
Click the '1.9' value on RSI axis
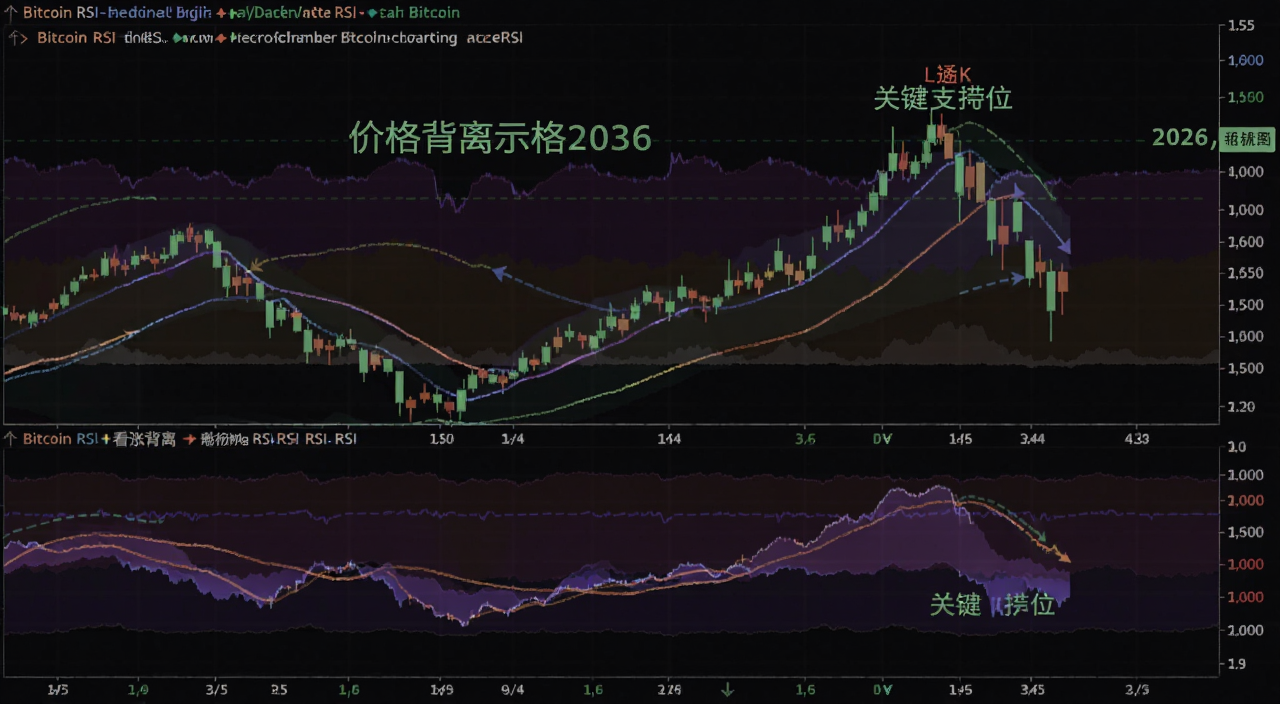coord(1236,663)
